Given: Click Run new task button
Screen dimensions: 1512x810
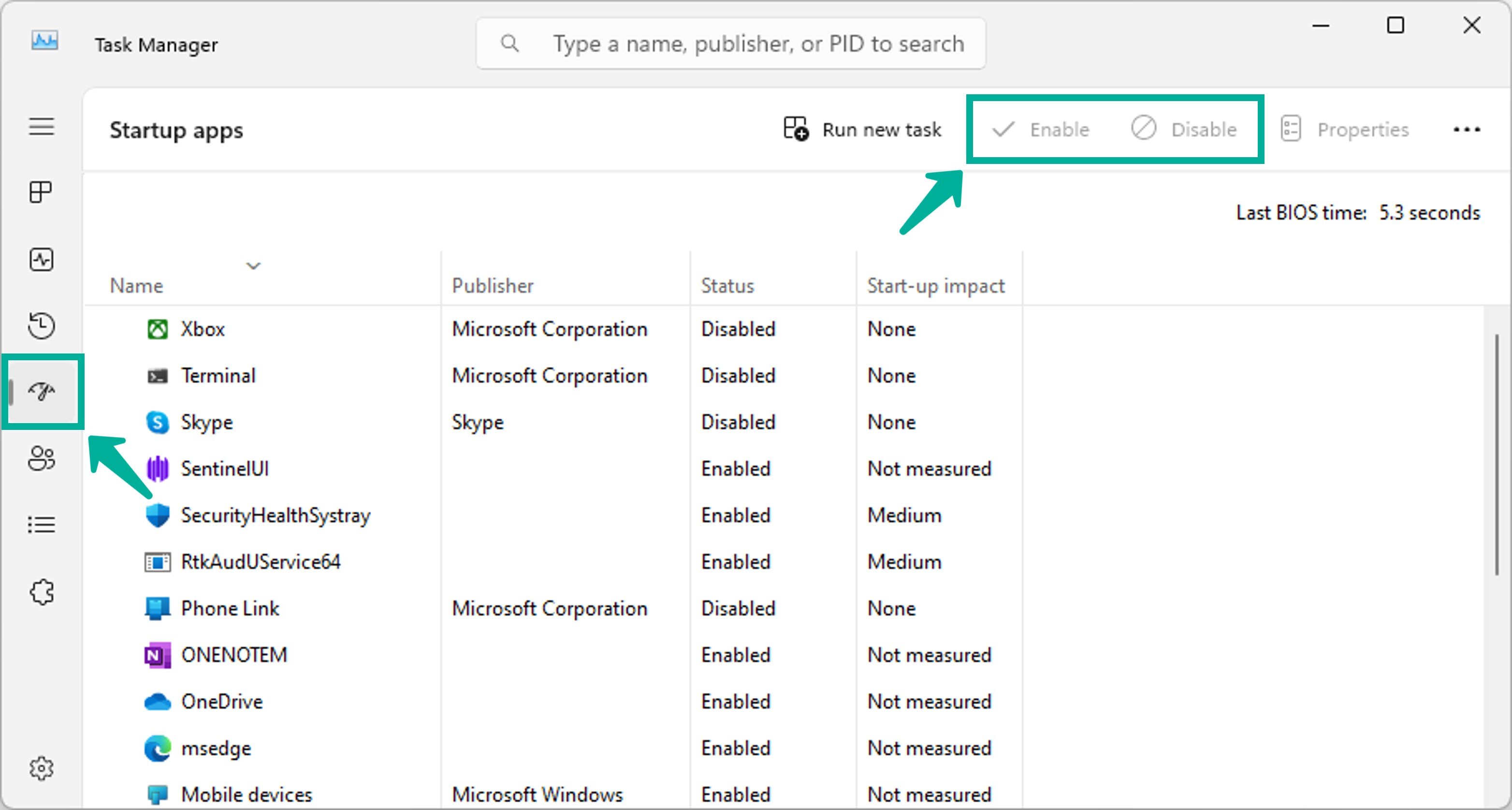Looking at the screenshot, I should (862, 129).
